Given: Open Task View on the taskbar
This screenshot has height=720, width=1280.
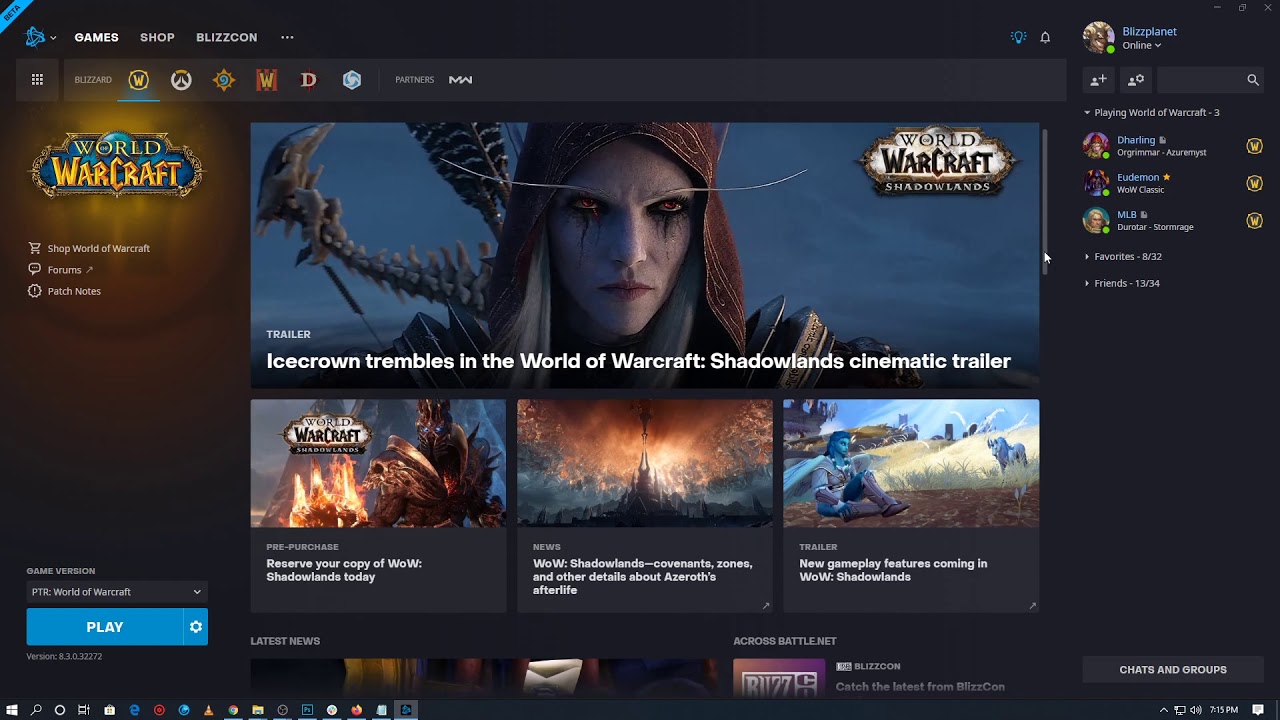Looking at the screenshot, I should (x=84, y=710).
